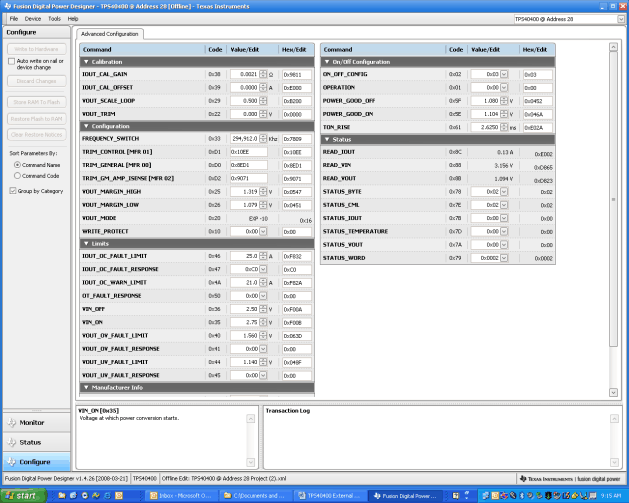Screen dimensions: 629x503
Task: Edit TRIM_GENERAL [MFR 00] value field
Action: click(249, 165)
